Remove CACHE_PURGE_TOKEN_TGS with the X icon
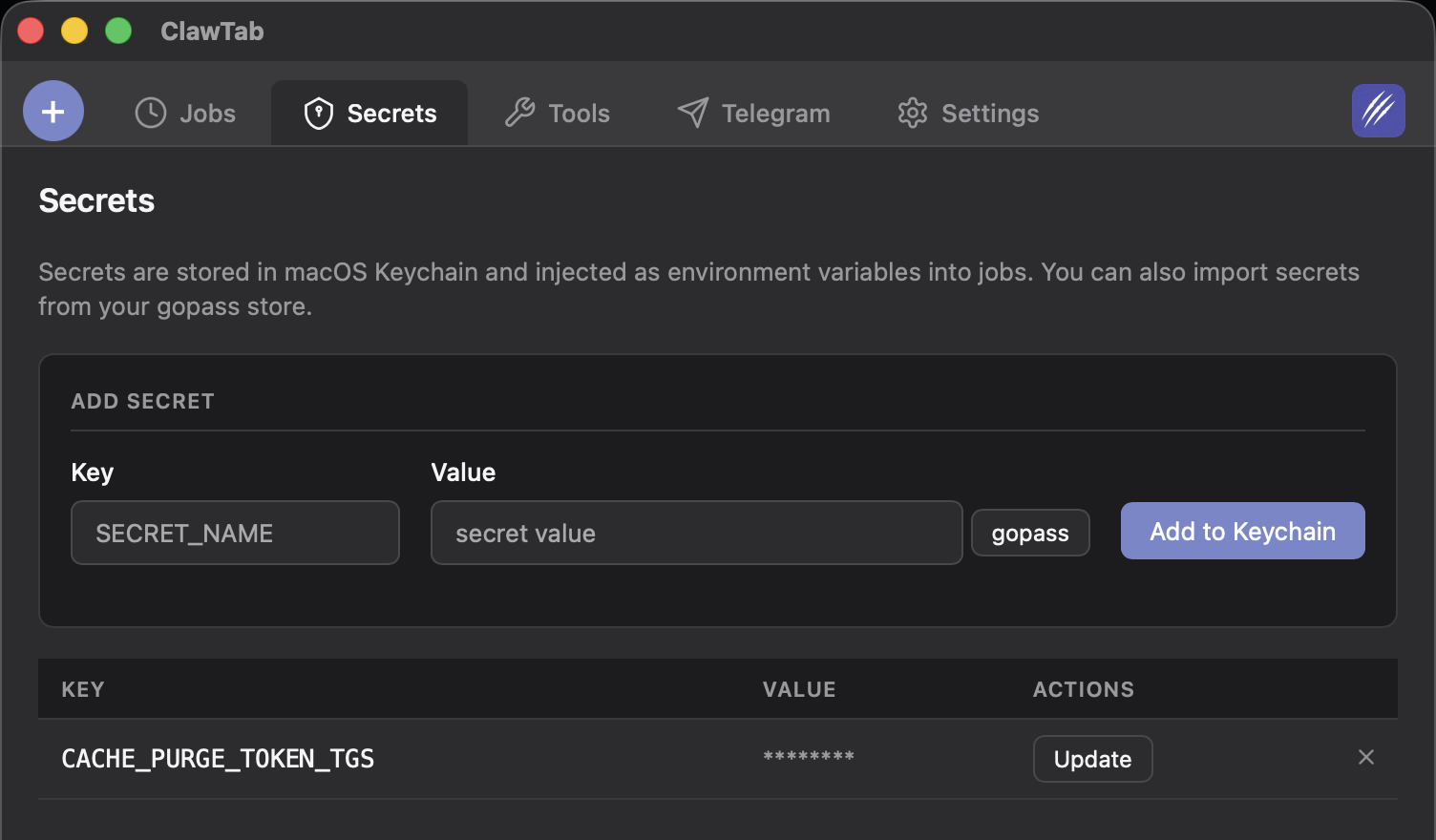 (x=1366, y=757)
